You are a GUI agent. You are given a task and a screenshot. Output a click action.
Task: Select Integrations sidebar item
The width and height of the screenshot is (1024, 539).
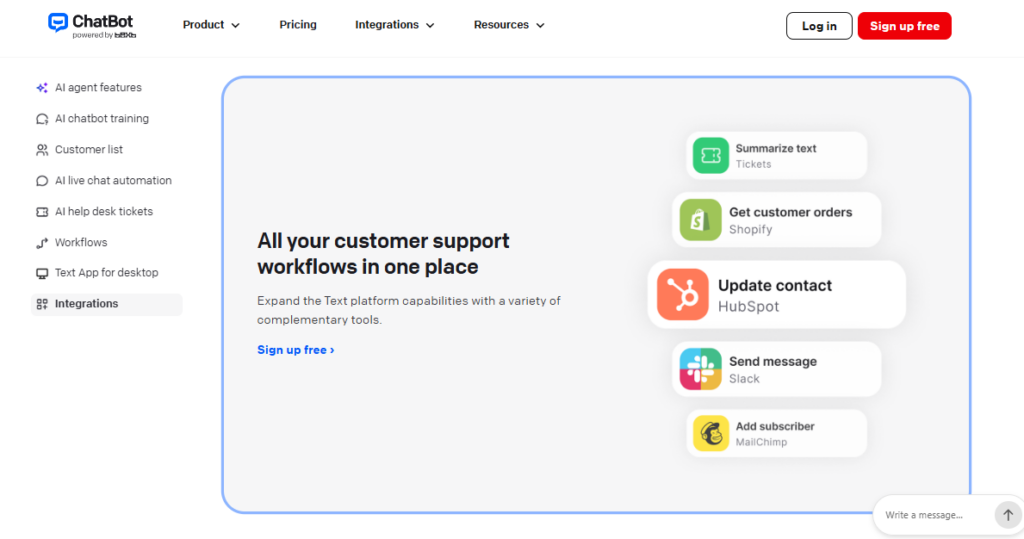pyautogui.click(x=106, y=304)
